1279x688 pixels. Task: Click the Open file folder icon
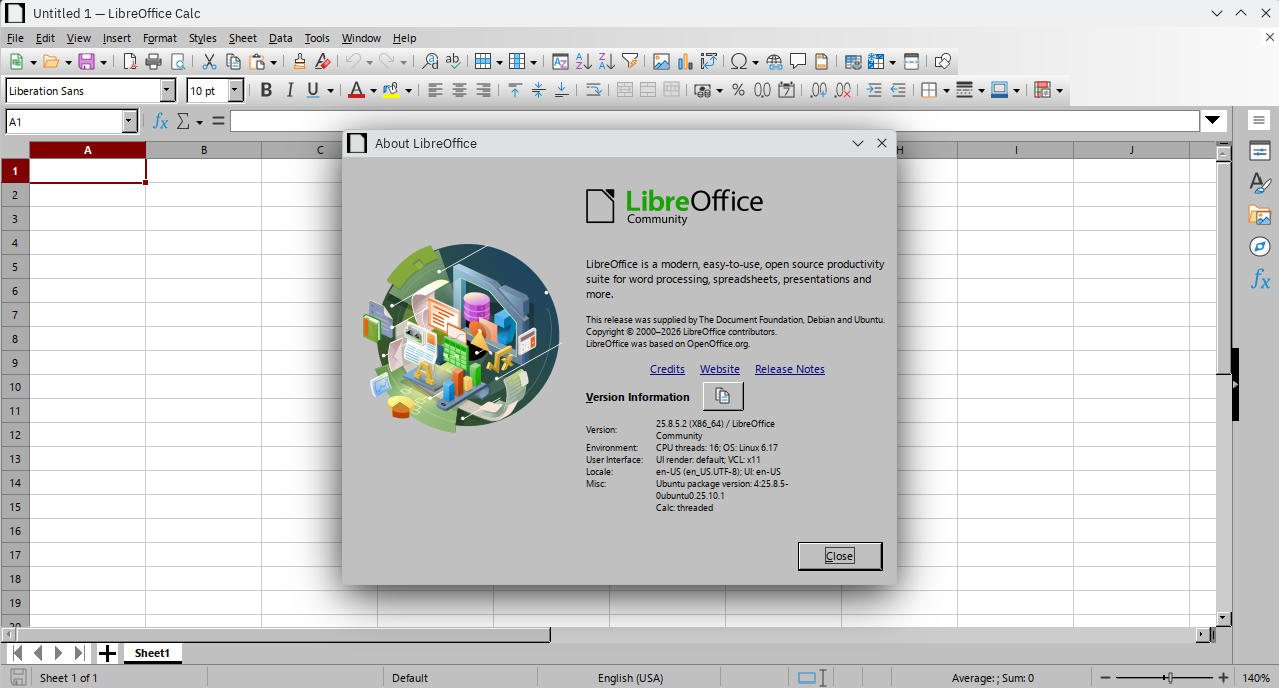(51, 62)
